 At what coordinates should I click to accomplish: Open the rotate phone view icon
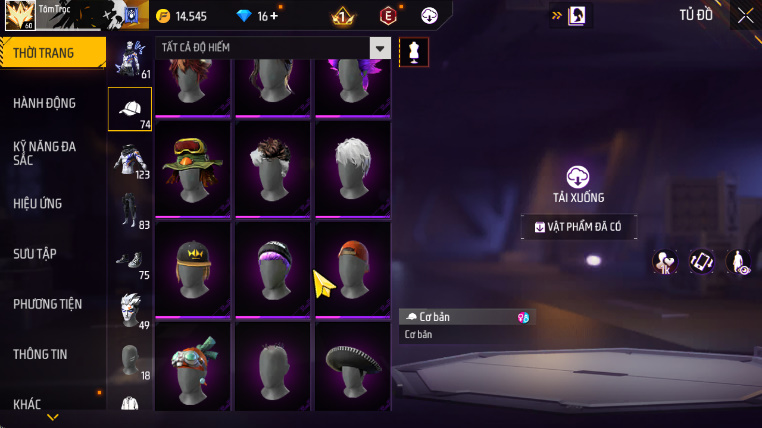click(x=702, y=261)
